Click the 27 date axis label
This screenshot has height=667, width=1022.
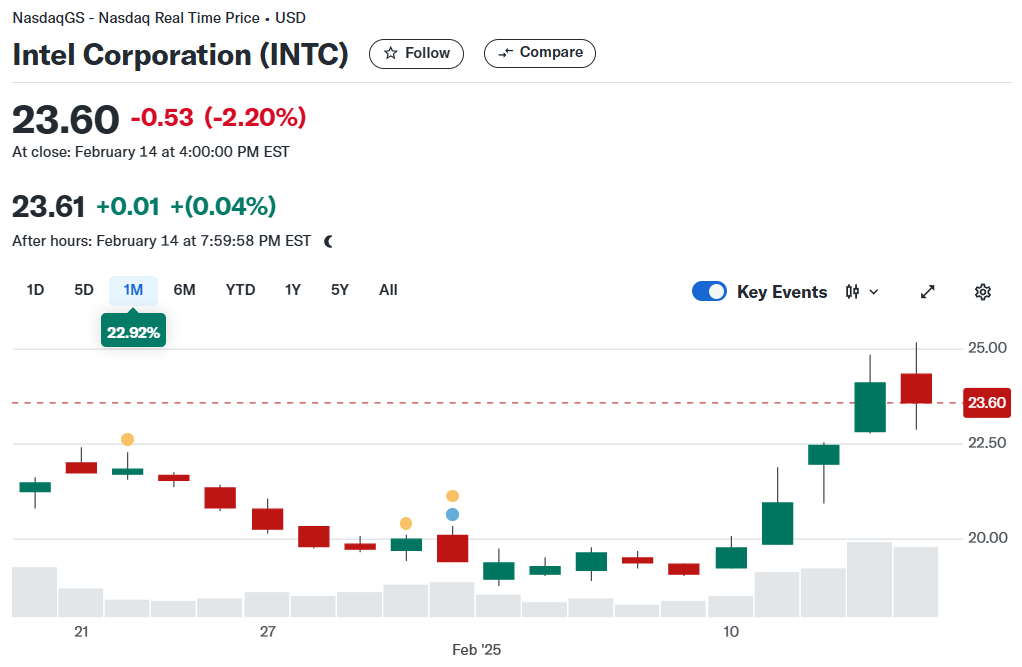tap(268, 632)
